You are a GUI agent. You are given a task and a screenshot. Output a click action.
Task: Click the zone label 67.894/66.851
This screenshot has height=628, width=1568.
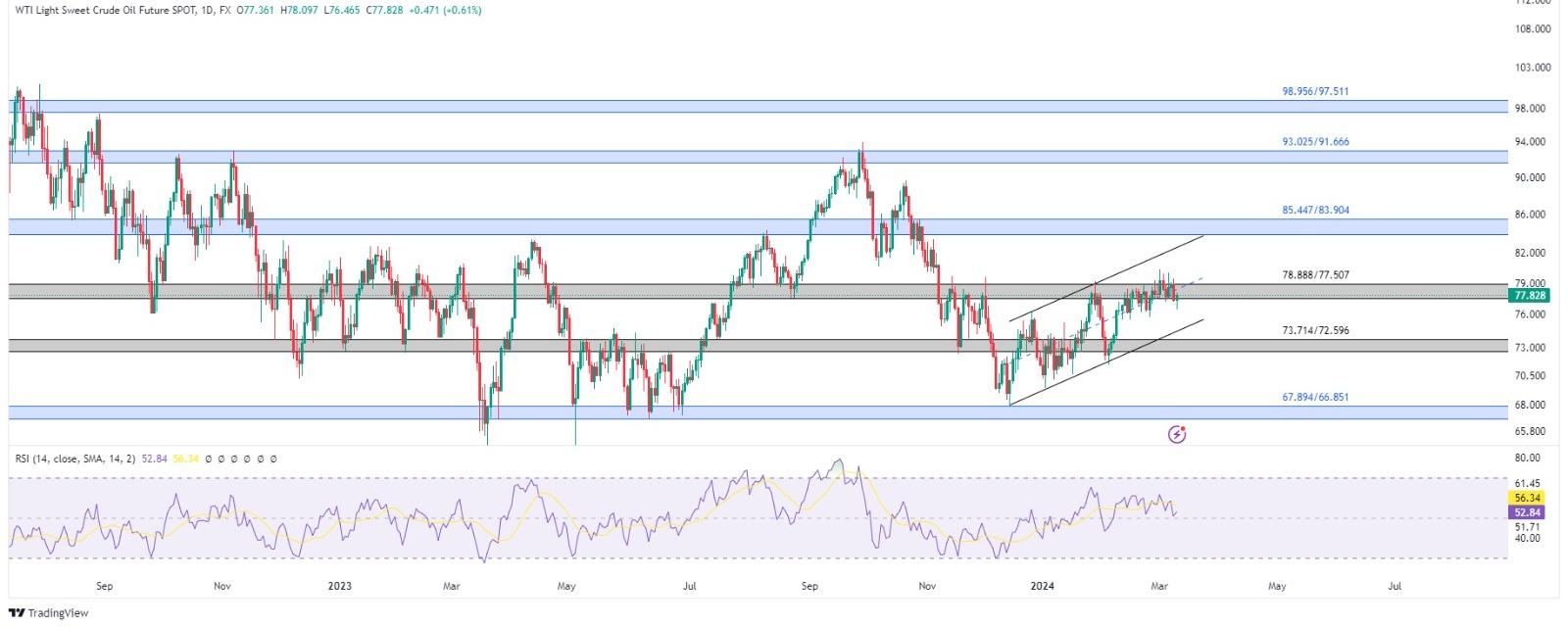click(x=1315, y=398)
